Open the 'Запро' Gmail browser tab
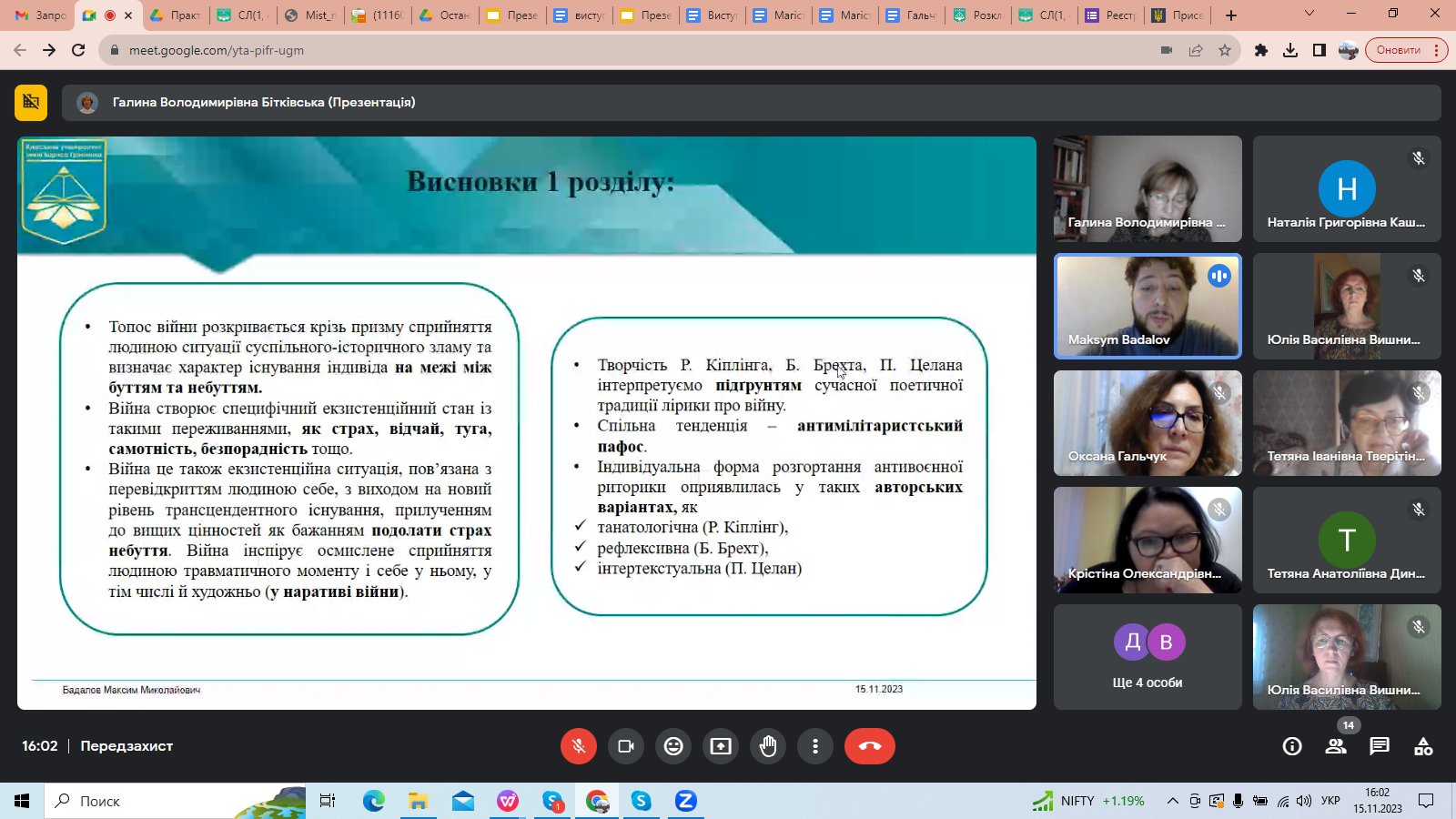The image size is (1456, 819). point(41,15)
